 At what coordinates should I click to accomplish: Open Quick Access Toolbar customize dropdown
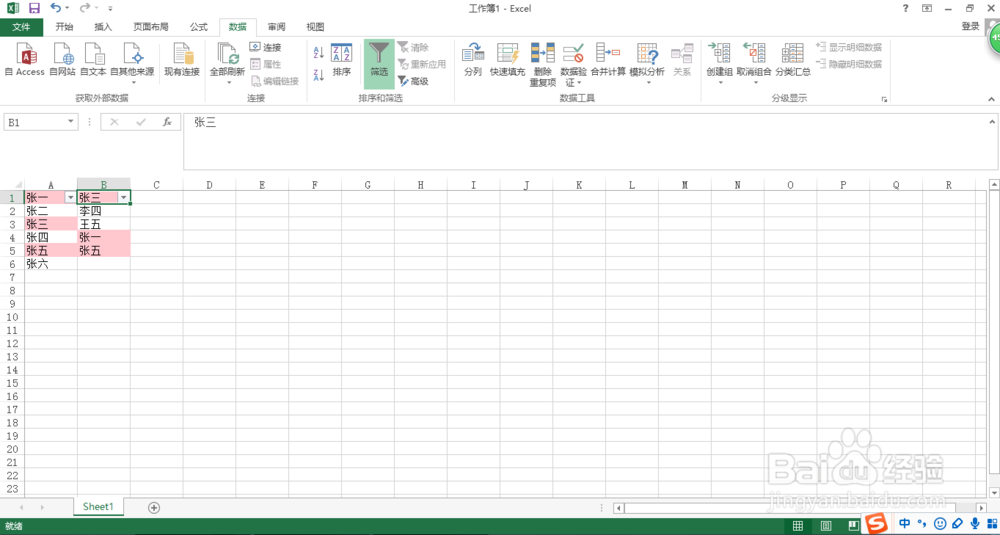[x=110, y=9]
